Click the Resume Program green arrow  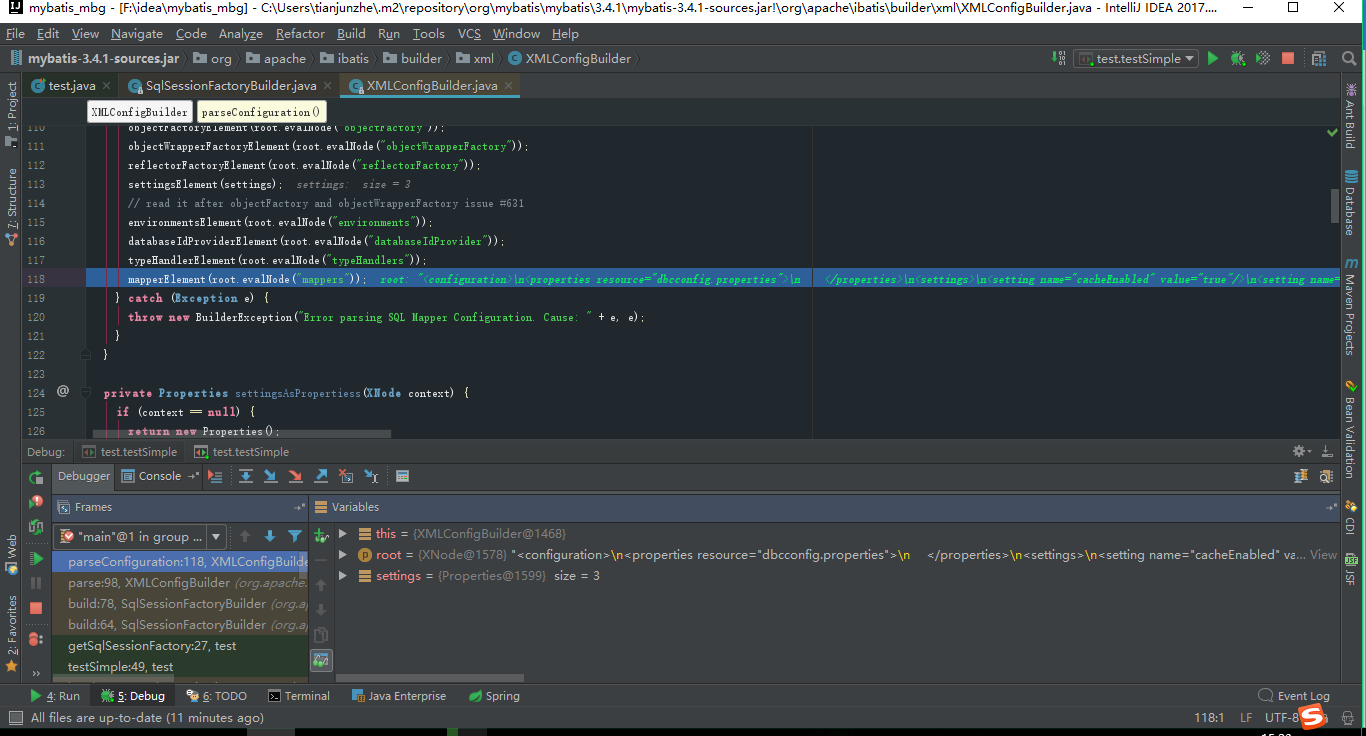(37, 560)
